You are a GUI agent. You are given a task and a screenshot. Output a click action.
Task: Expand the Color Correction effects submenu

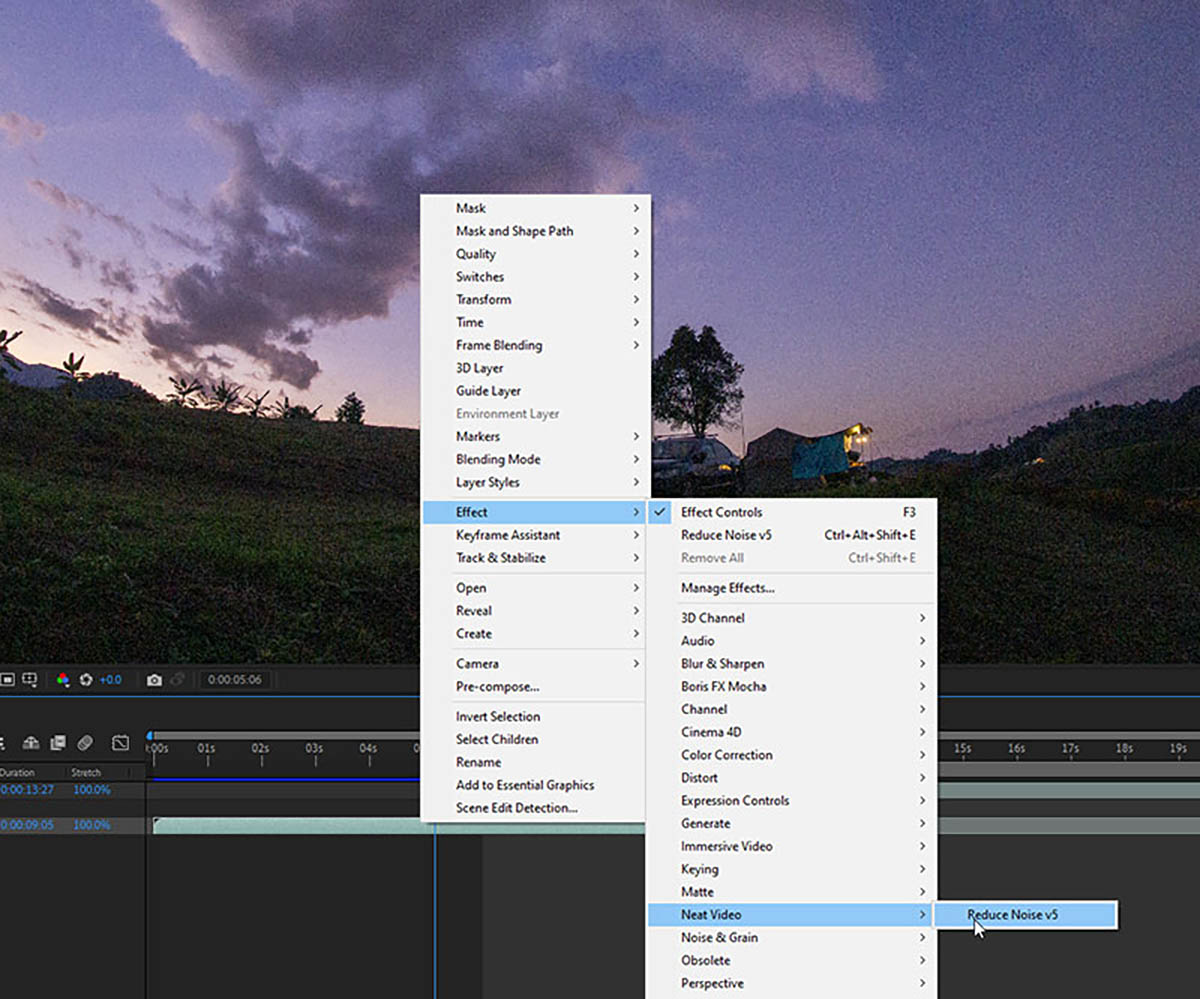pos(726,755)
